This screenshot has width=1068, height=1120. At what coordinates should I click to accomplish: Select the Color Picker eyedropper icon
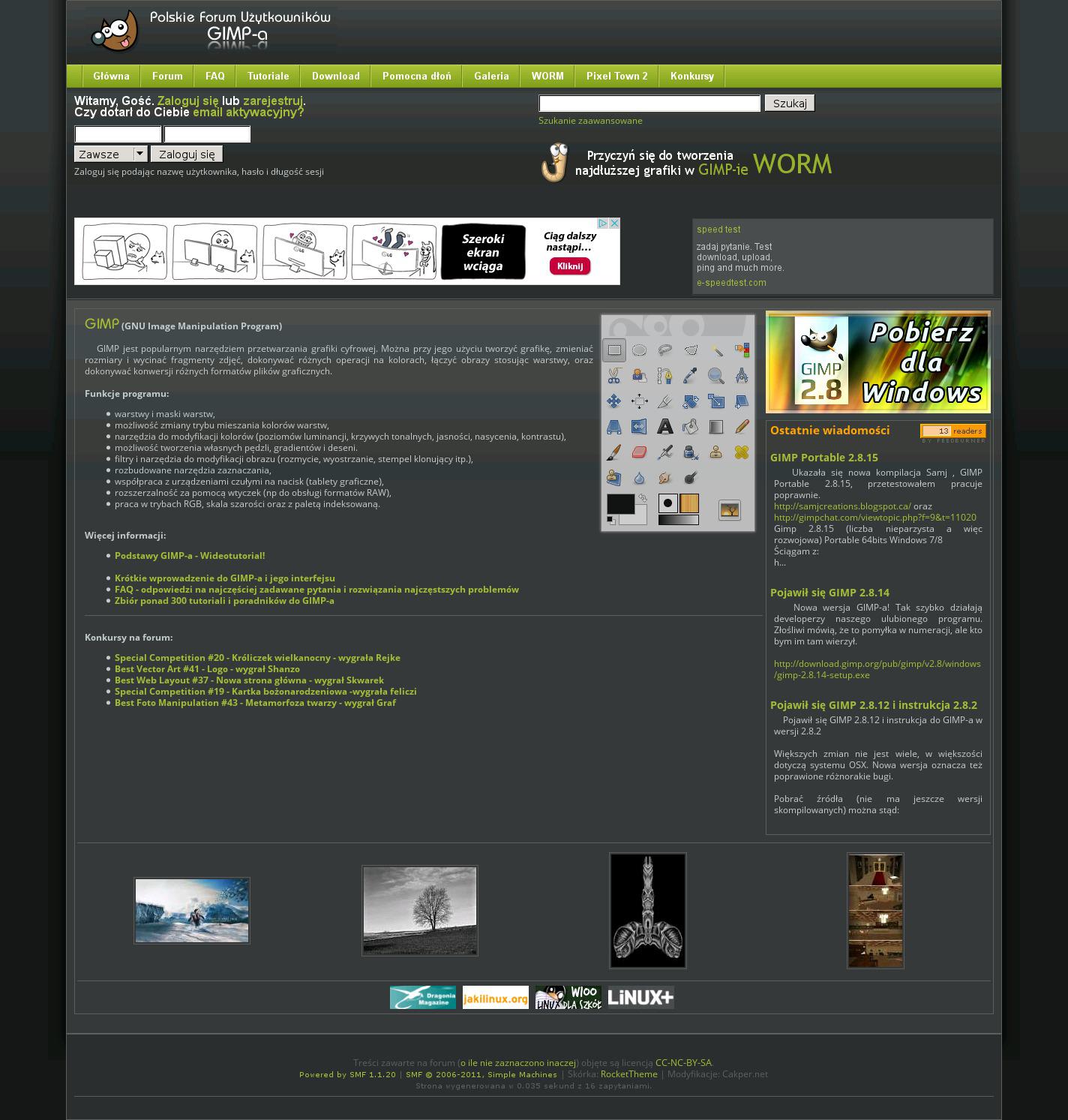pos(691,376)
